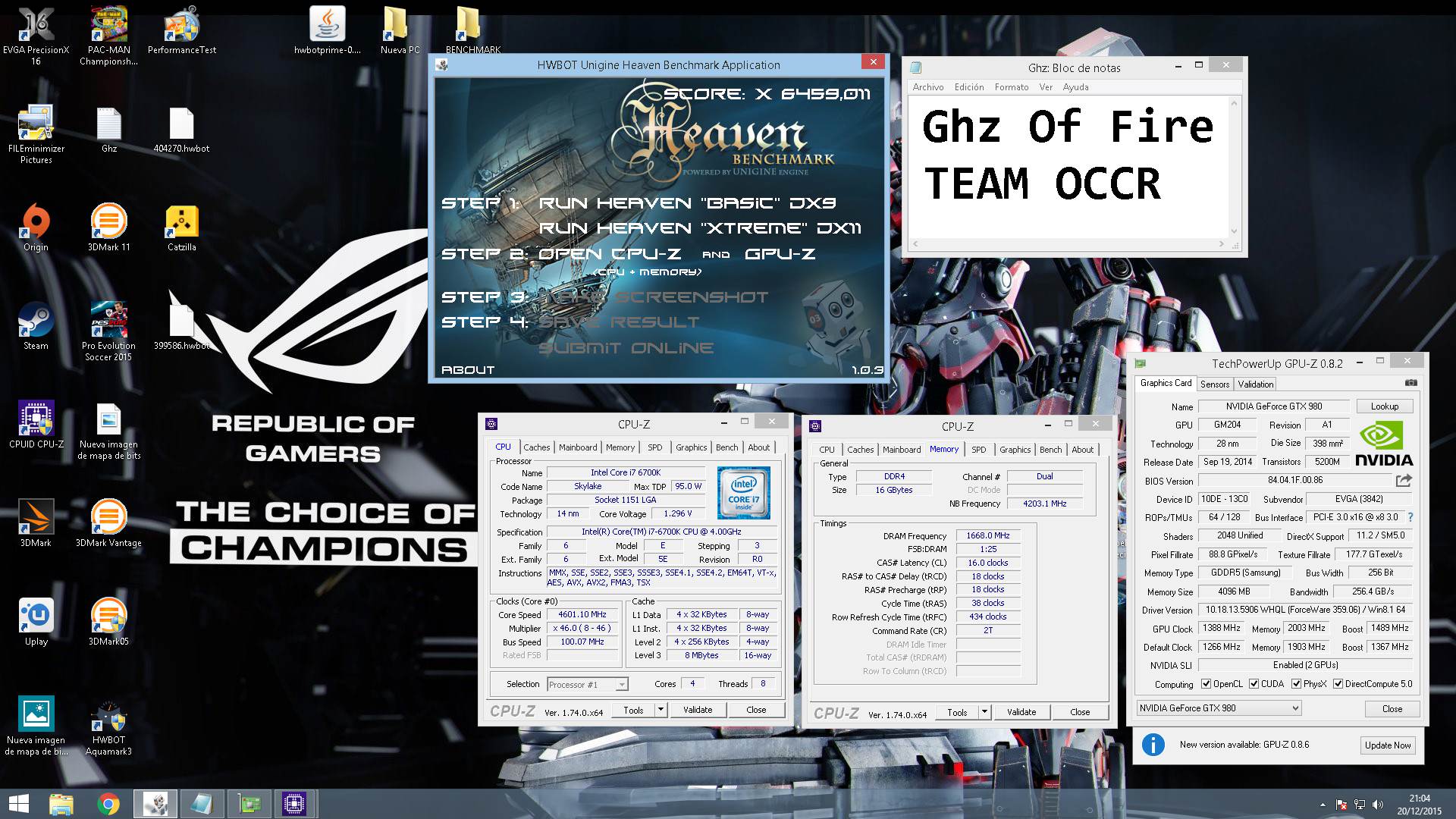Image resolution: width=1456 pixels, height=819 pixels.
Task: Toggle OpenCL checkbox in GPU-Z
Action: 1206,684
